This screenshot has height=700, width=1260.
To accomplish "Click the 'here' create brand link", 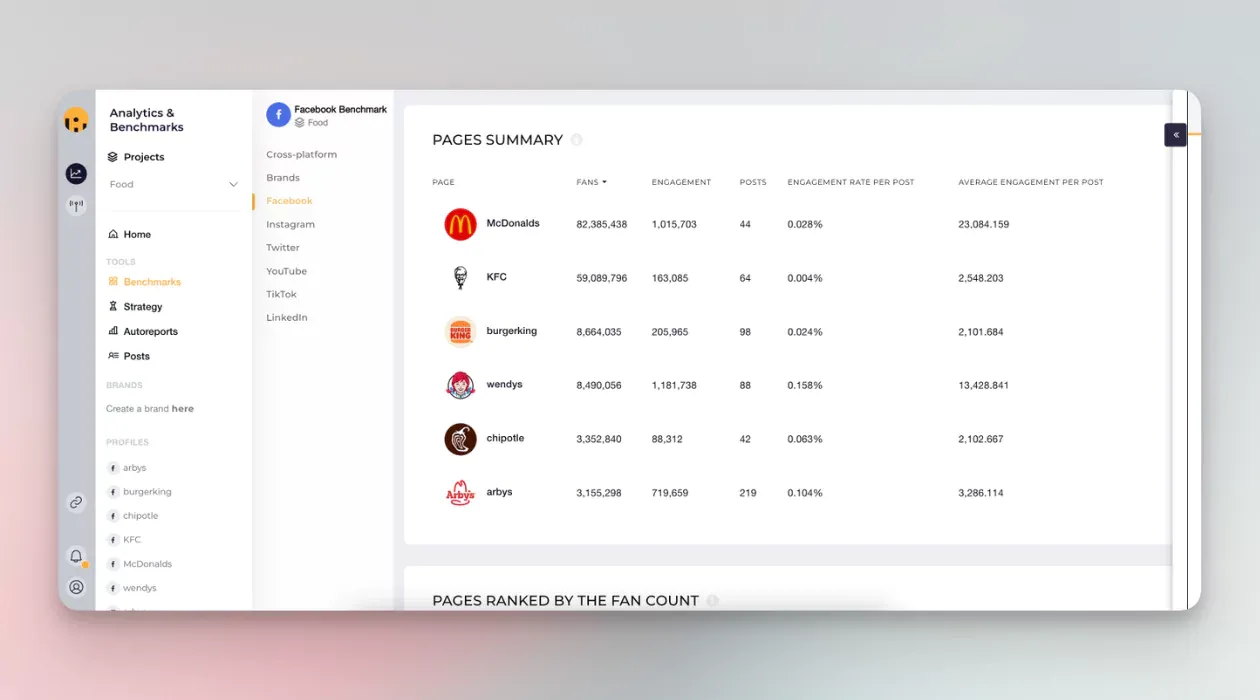I will [183, 409].
